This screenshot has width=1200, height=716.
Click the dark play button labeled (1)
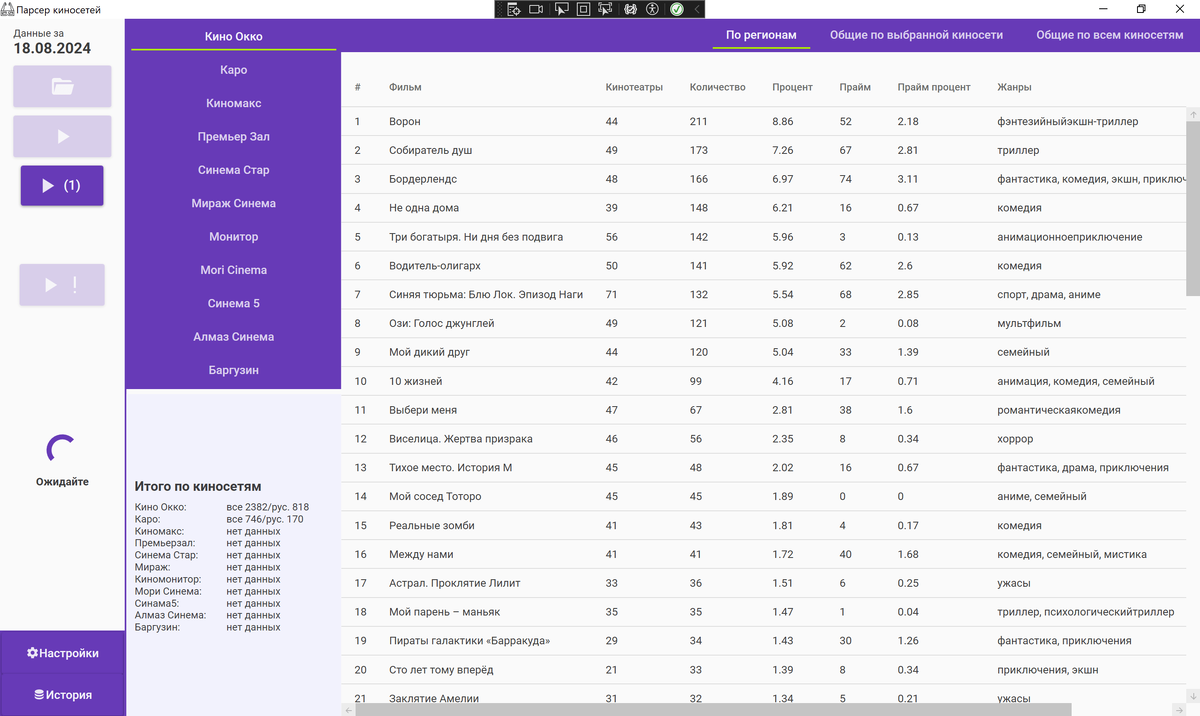point(62,185)
